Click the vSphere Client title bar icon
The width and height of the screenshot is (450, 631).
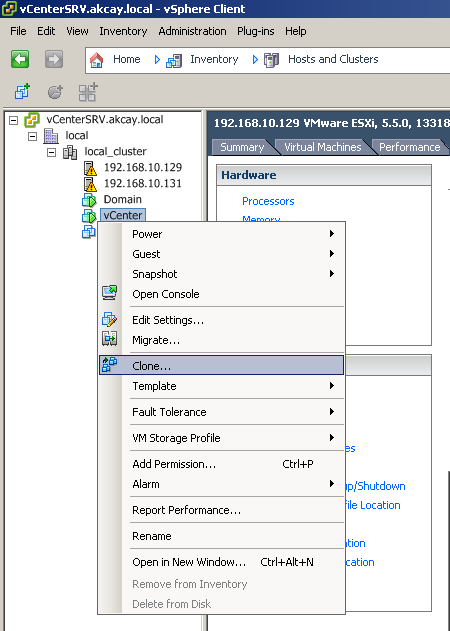point(9,8)
